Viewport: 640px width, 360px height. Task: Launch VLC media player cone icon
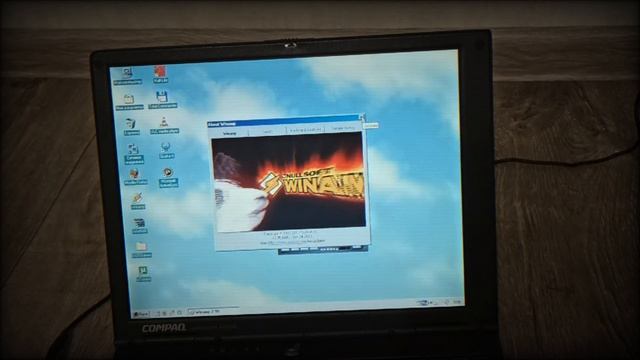(x=164, y=125)
